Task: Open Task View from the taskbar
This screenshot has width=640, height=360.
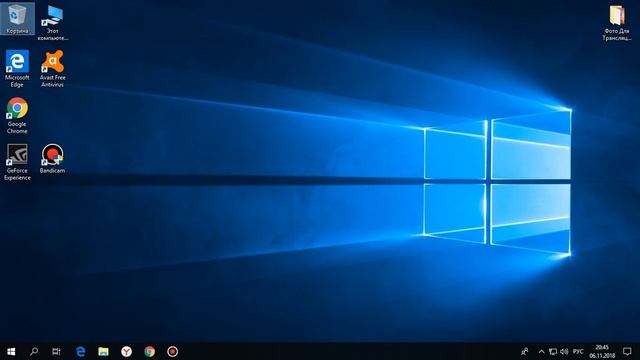Action: [56, 351]
